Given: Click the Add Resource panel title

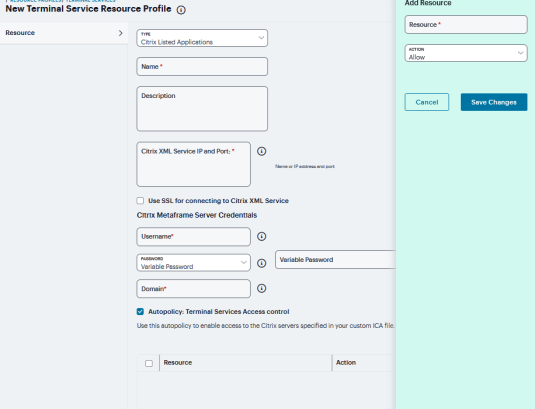Looking at the screenshot, I should [428, 3].
